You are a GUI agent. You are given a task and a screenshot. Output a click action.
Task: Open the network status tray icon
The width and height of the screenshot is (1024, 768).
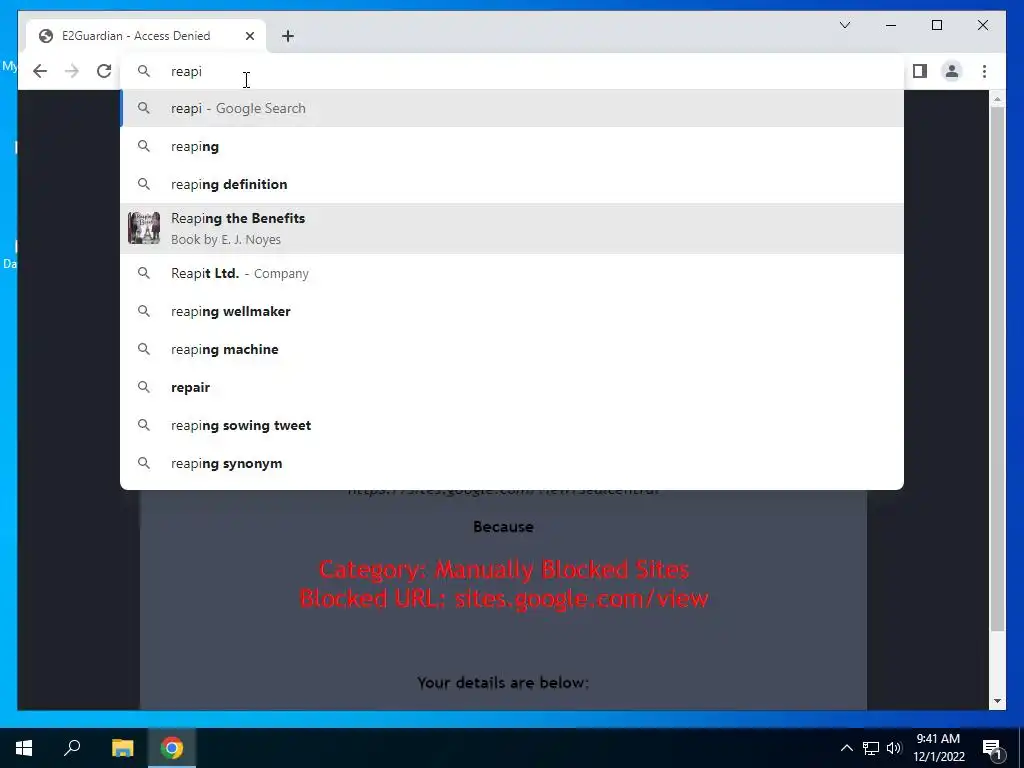point(871,748)
